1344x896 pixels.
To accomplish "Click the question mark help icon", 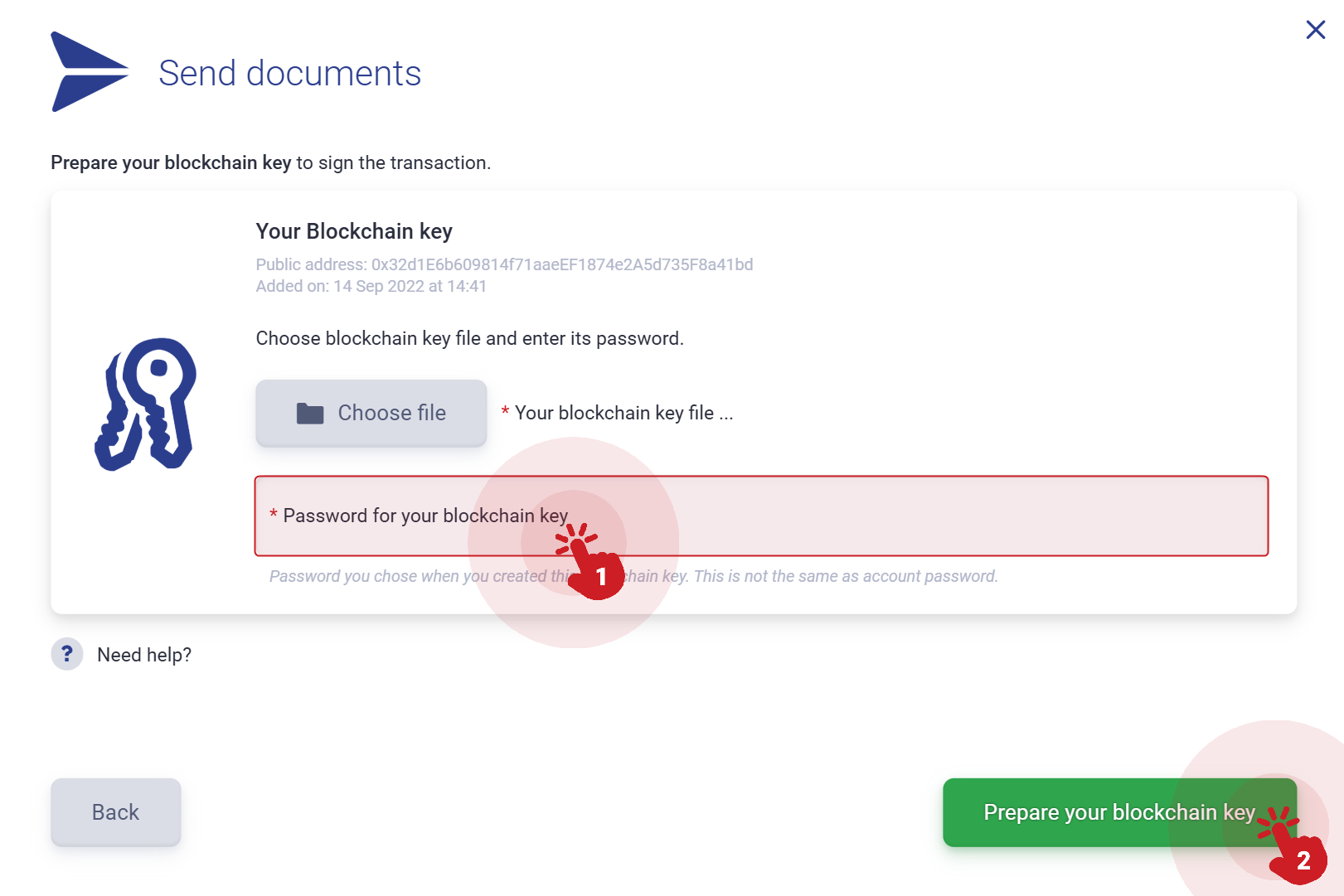I will point(67,654).
